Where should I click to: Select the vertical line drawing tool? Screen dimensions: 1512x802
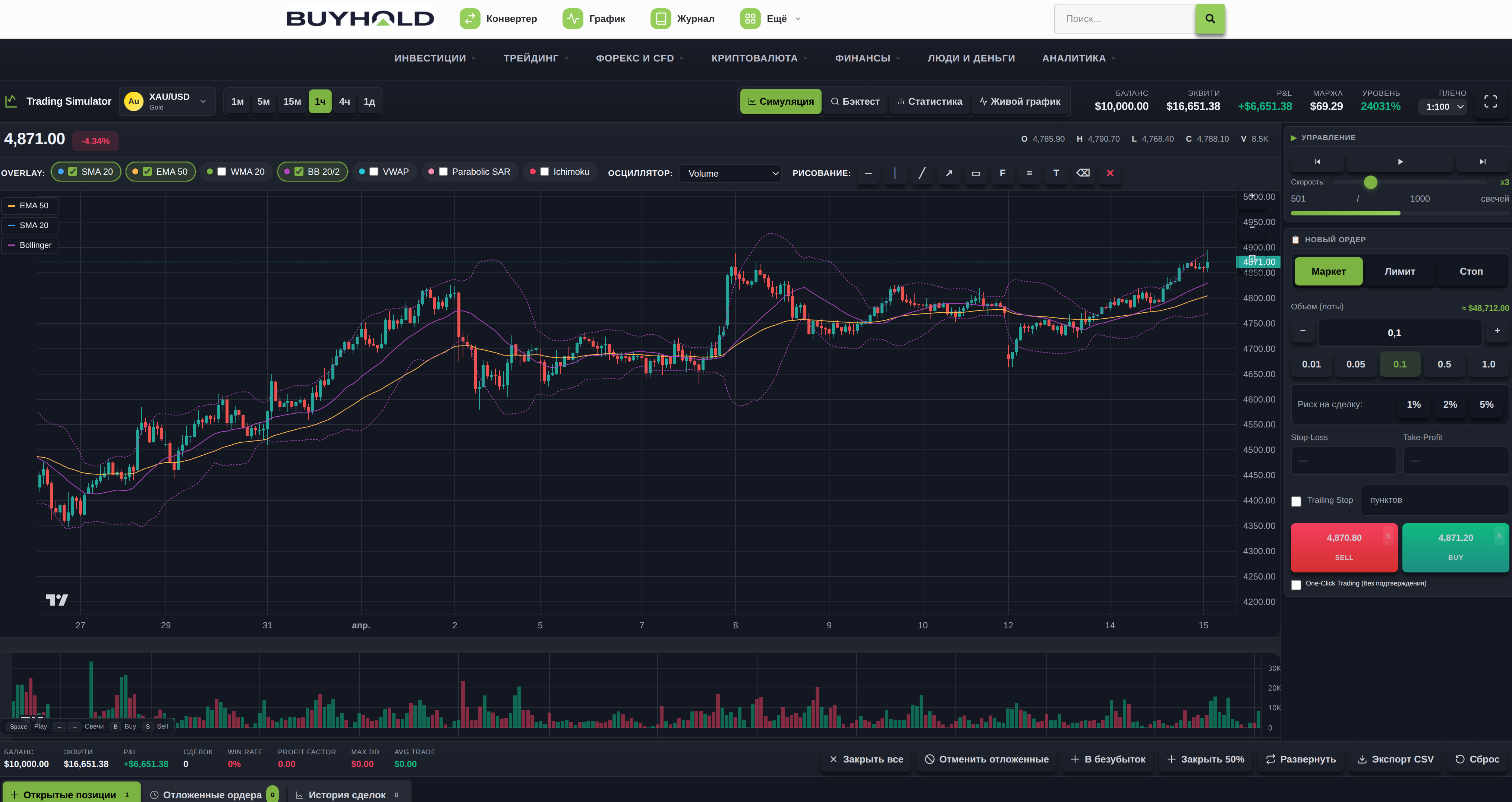895,173
